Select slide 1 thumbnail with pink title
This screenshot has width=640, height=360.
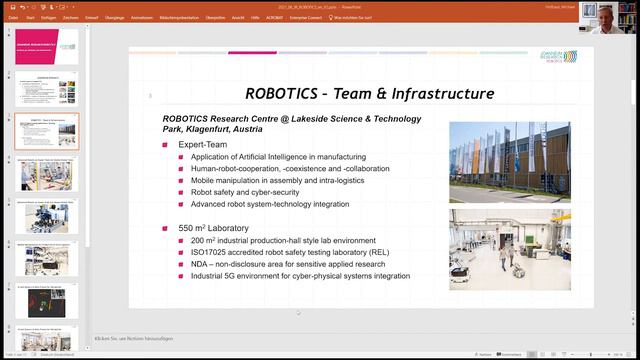(47, 47)
